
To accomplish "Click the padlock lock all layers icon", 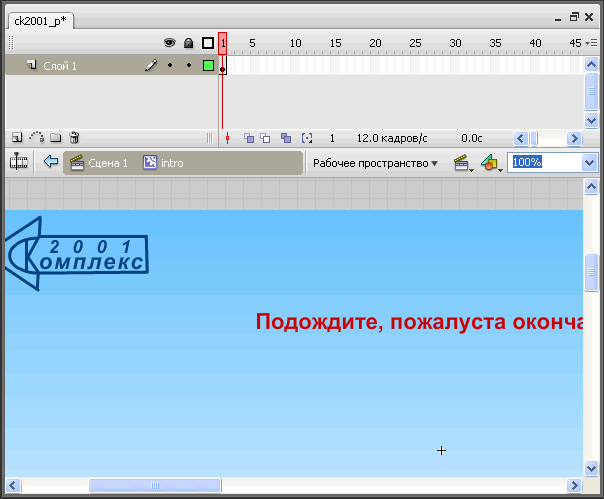I will click(188, 43).
